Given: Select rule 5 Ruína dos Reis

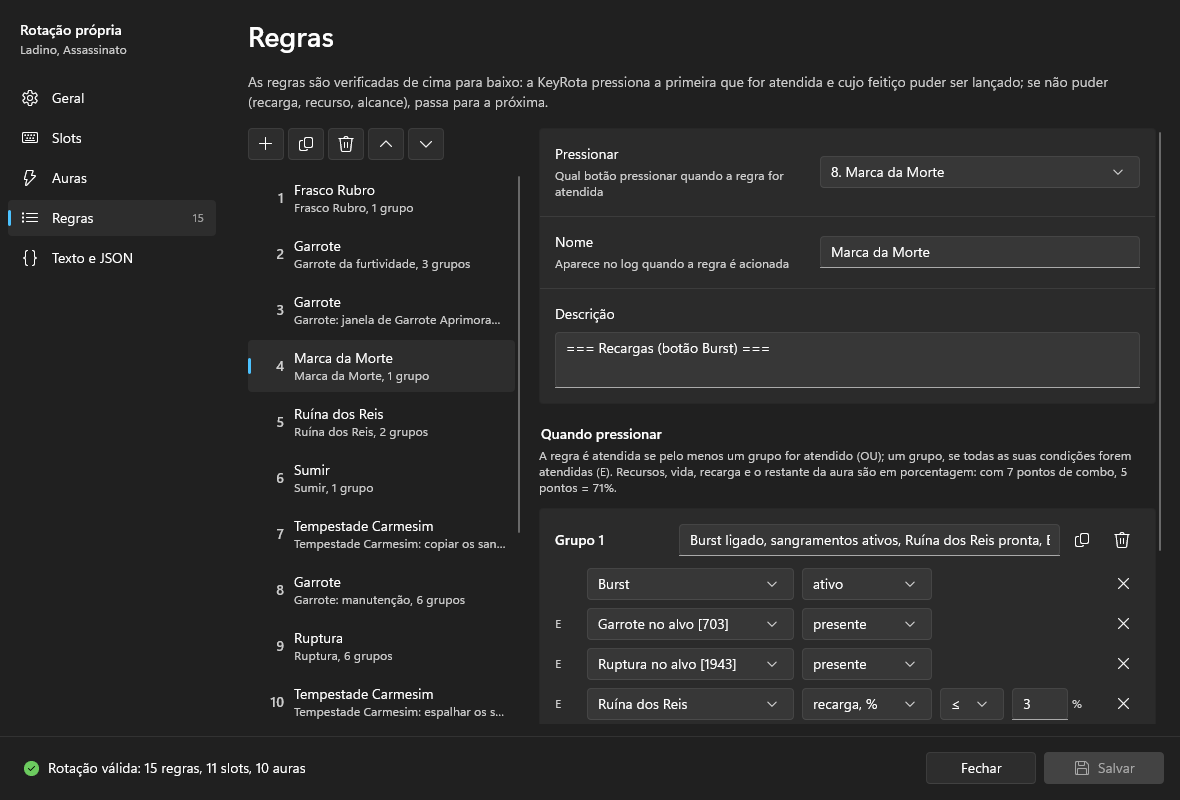Looking at the screenshot, I should (382, 422).
